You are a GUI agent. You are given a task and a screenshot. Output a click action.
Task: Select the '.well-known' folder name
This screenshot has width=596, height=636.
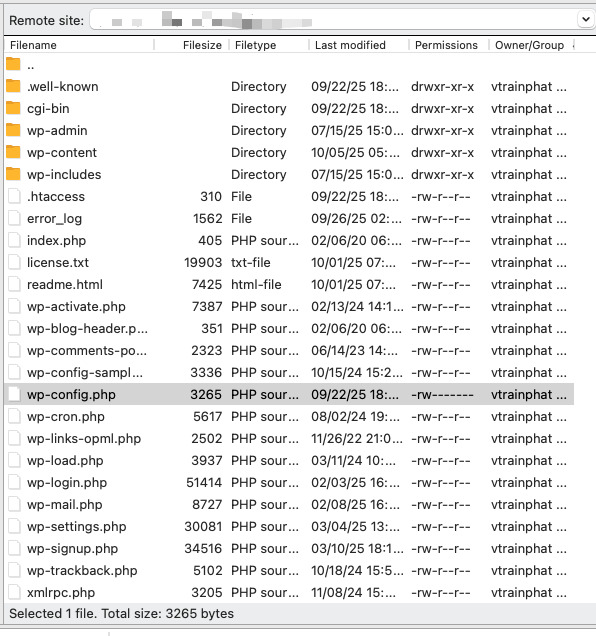coord(62,86)
